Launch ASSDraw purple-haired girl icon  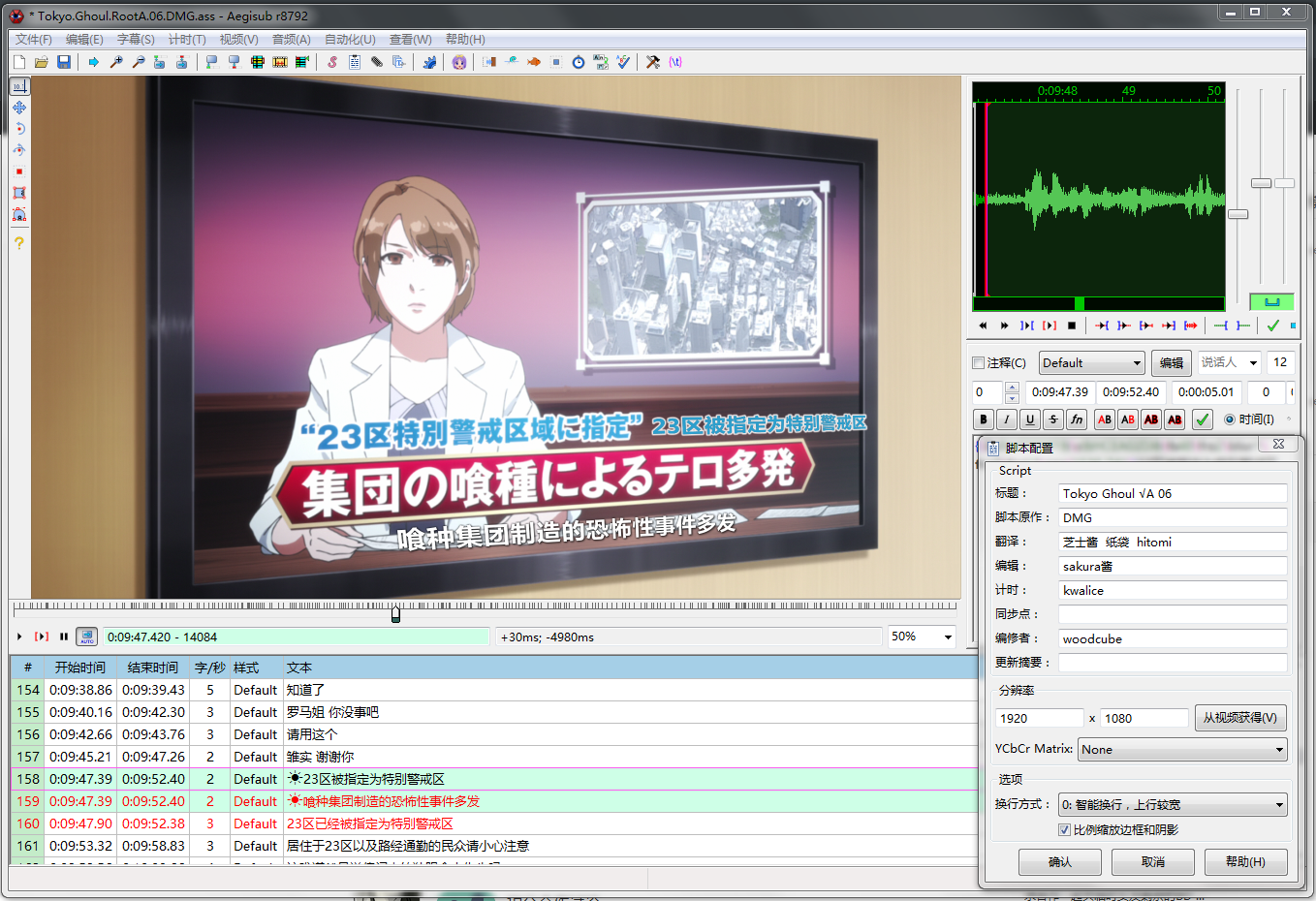coord(458,62)
